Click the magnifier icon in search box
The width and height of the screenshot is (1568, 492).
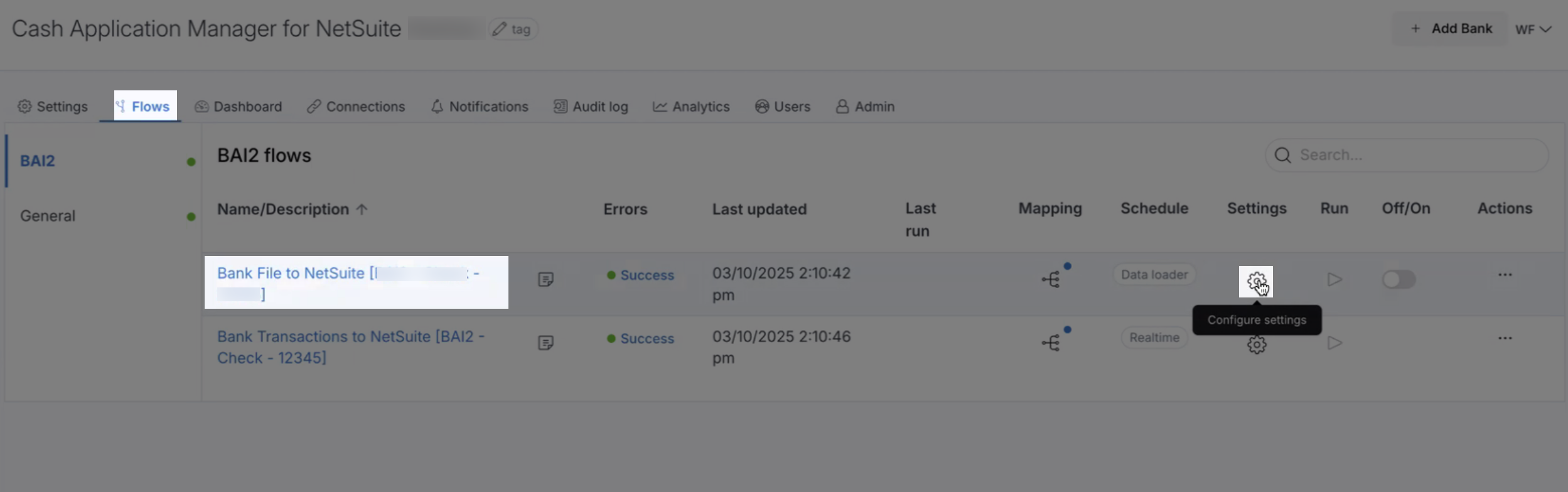pyautogui.click(x=1283, y=155)
